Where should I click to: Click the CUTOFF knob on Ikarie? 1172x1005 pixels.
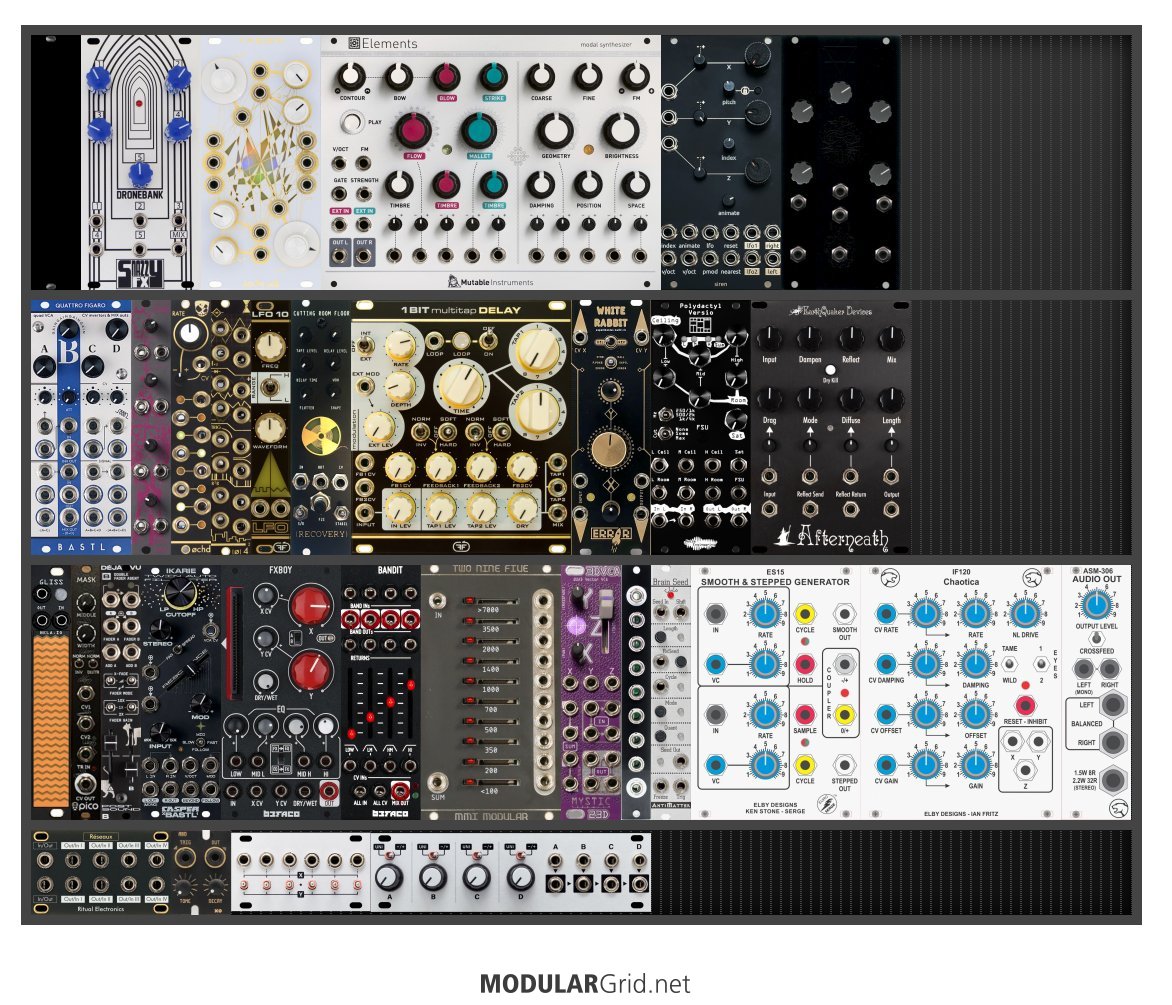180,594
